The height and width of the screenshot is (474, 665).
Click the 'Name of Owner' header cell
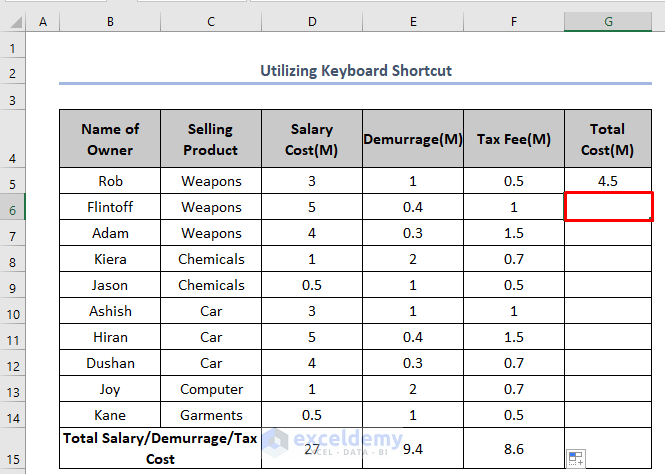(110, 139)
